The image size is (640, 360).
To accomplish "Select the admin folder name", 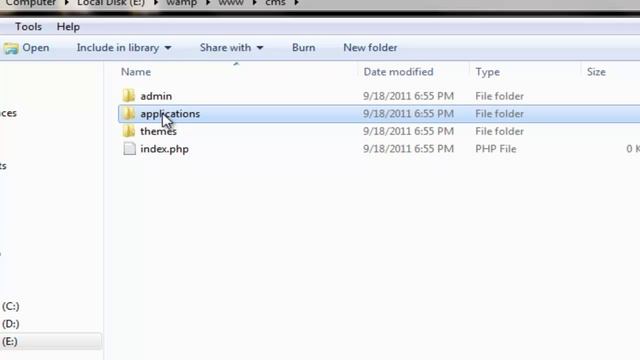I will click(156, 96).
